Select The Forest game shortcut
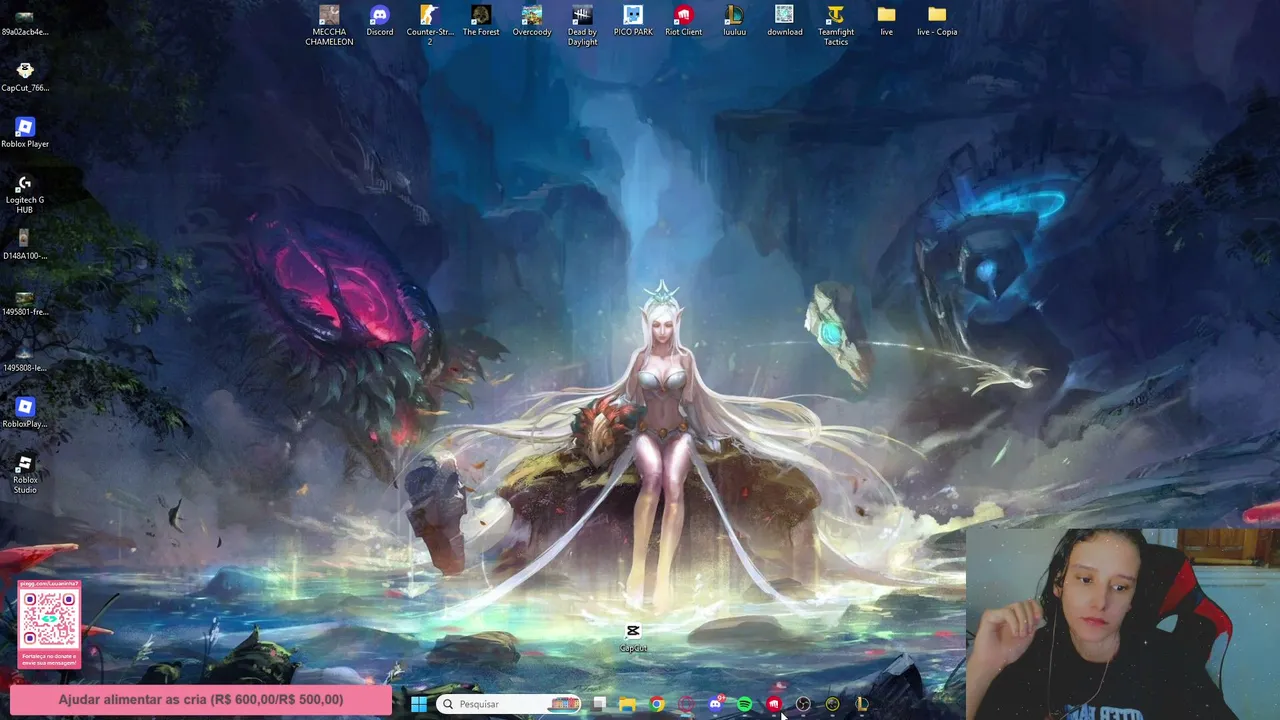 point(481,20)
